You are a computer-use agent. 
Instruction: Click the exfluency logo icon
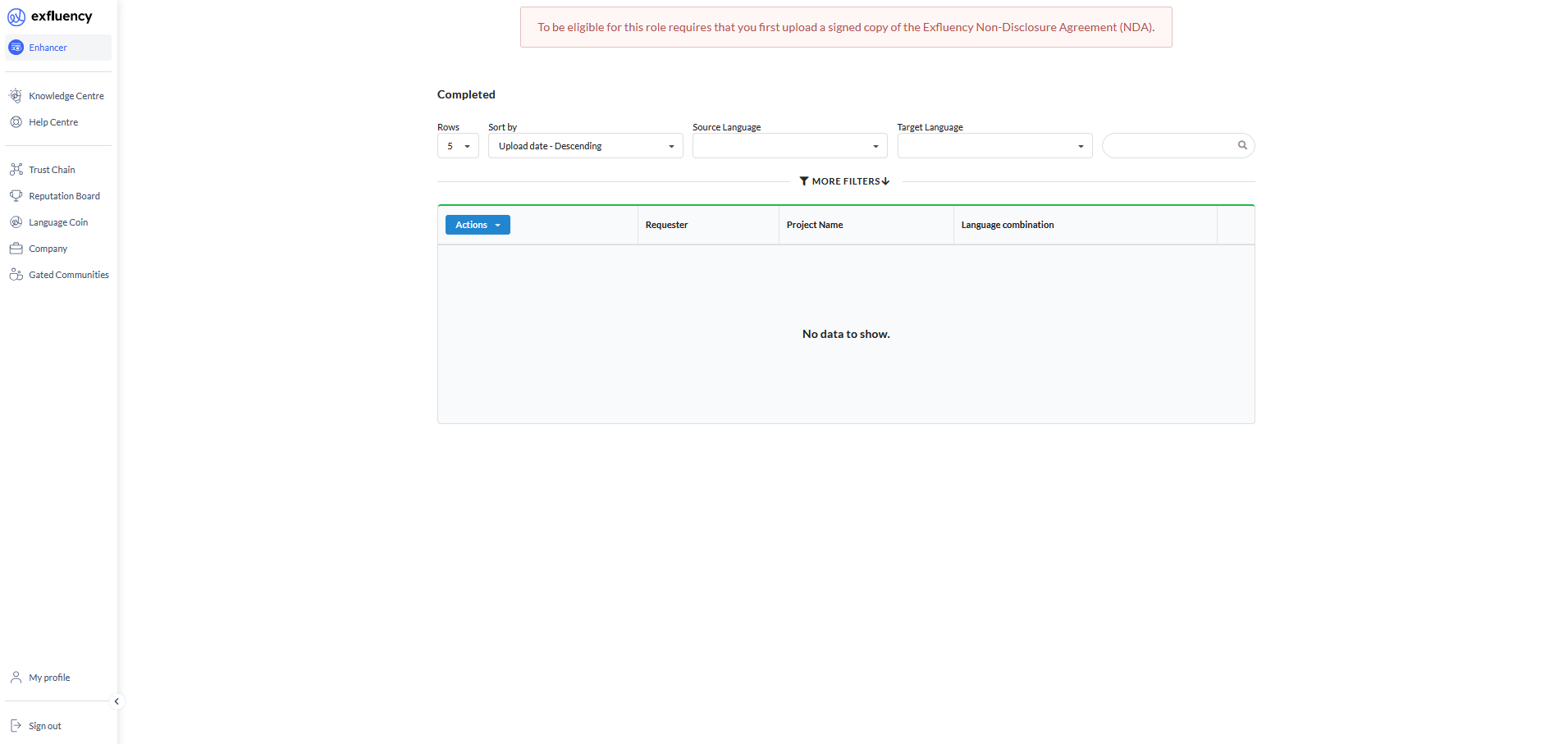[x=16, y=16]
